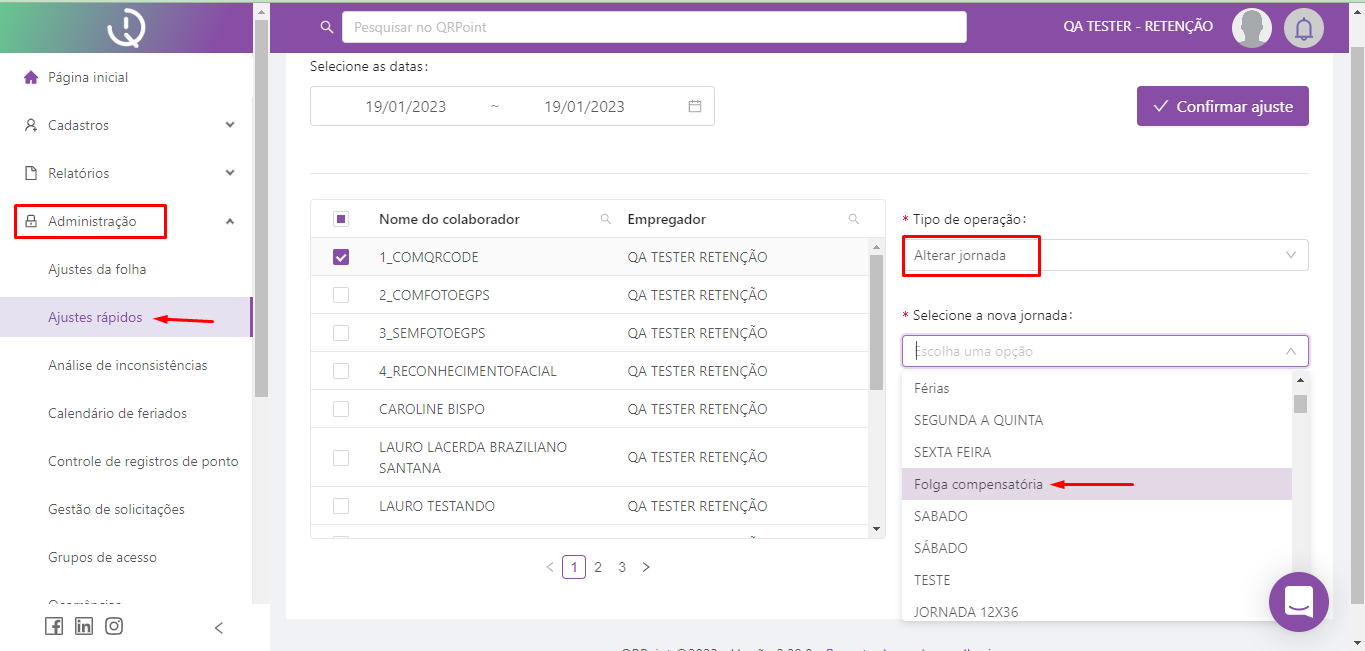Click the Confirmar ajuste button

pos(1222,106)
